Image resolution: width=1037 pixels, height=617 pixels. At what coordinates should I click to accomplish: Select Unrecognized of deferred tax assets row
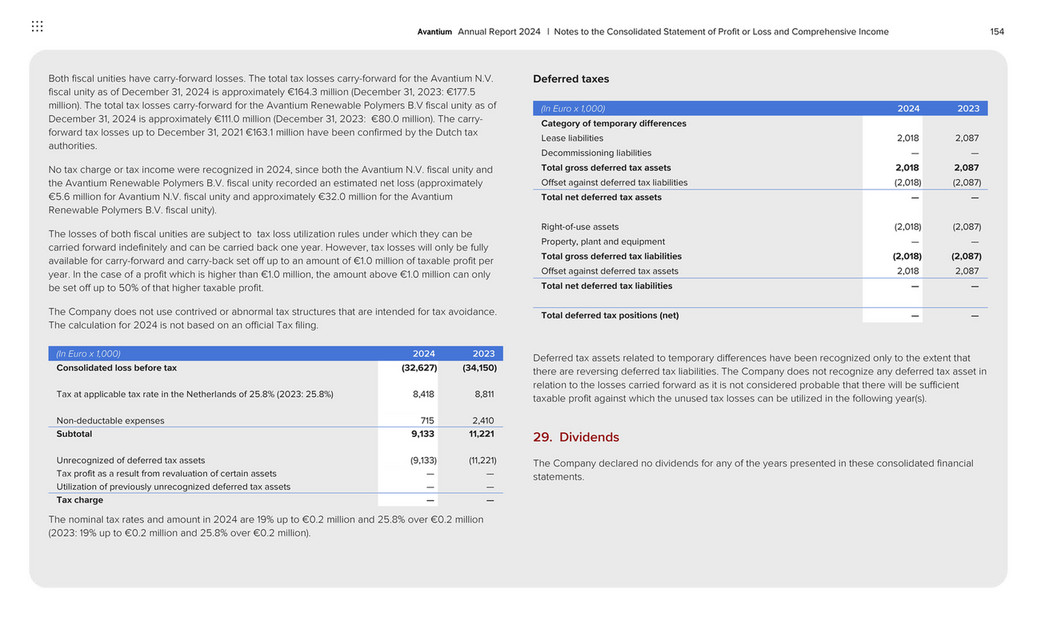(x=275, y=460)
